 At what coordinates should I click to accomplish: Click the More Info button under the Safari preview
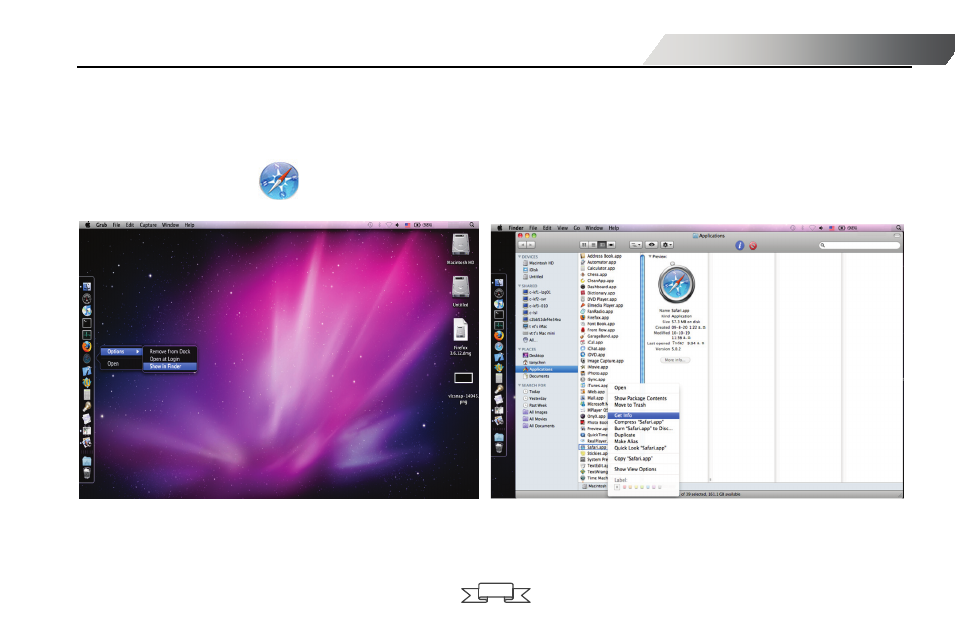pyautogui.click(x=675, y=360)
